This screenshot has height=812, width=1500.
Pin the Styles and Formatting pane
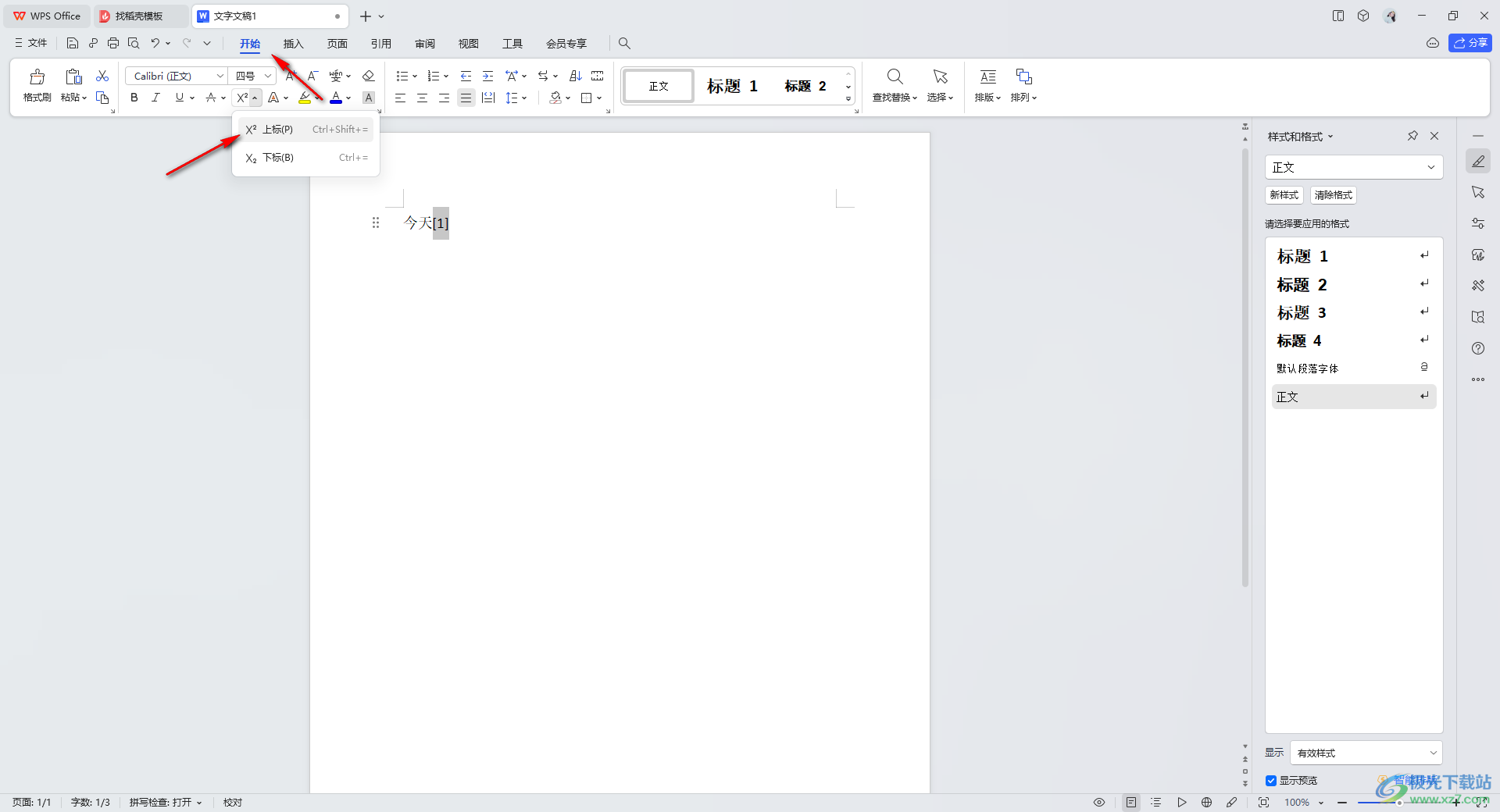tap(1412, 136)
